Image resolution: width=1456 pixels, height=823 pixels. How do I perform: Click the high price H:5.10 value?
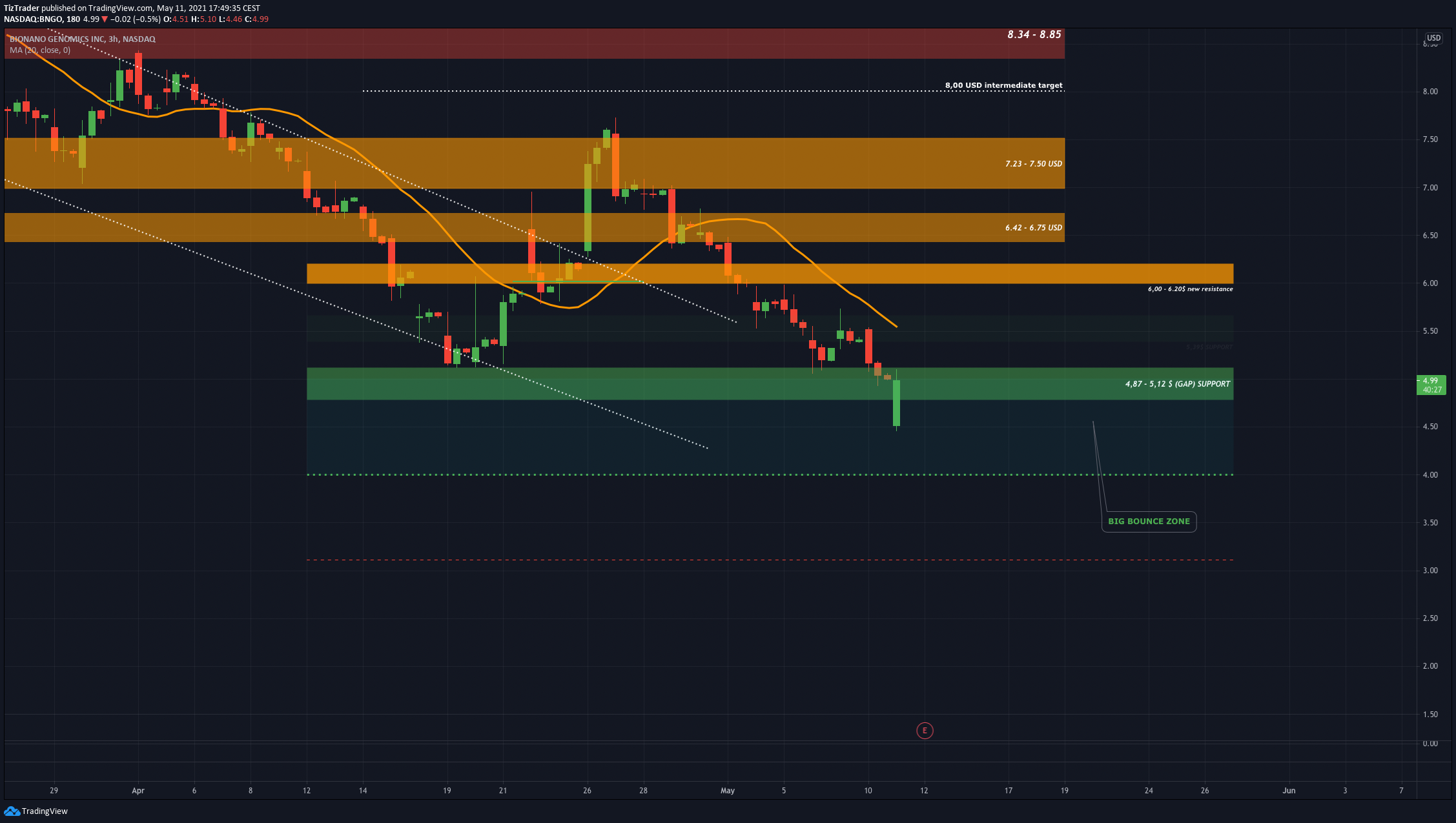pyautogui.click(x=203, y=19)
